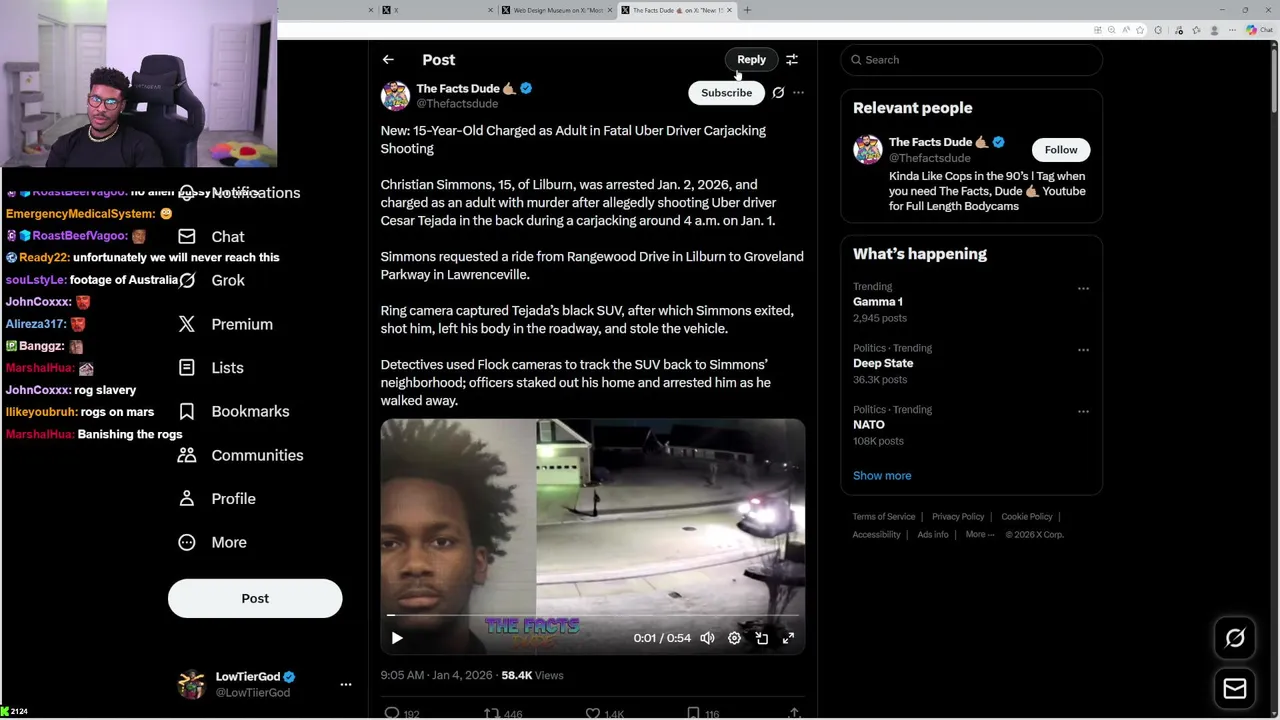Subscribe to The Facts Dude

click(x=726, y=93)
